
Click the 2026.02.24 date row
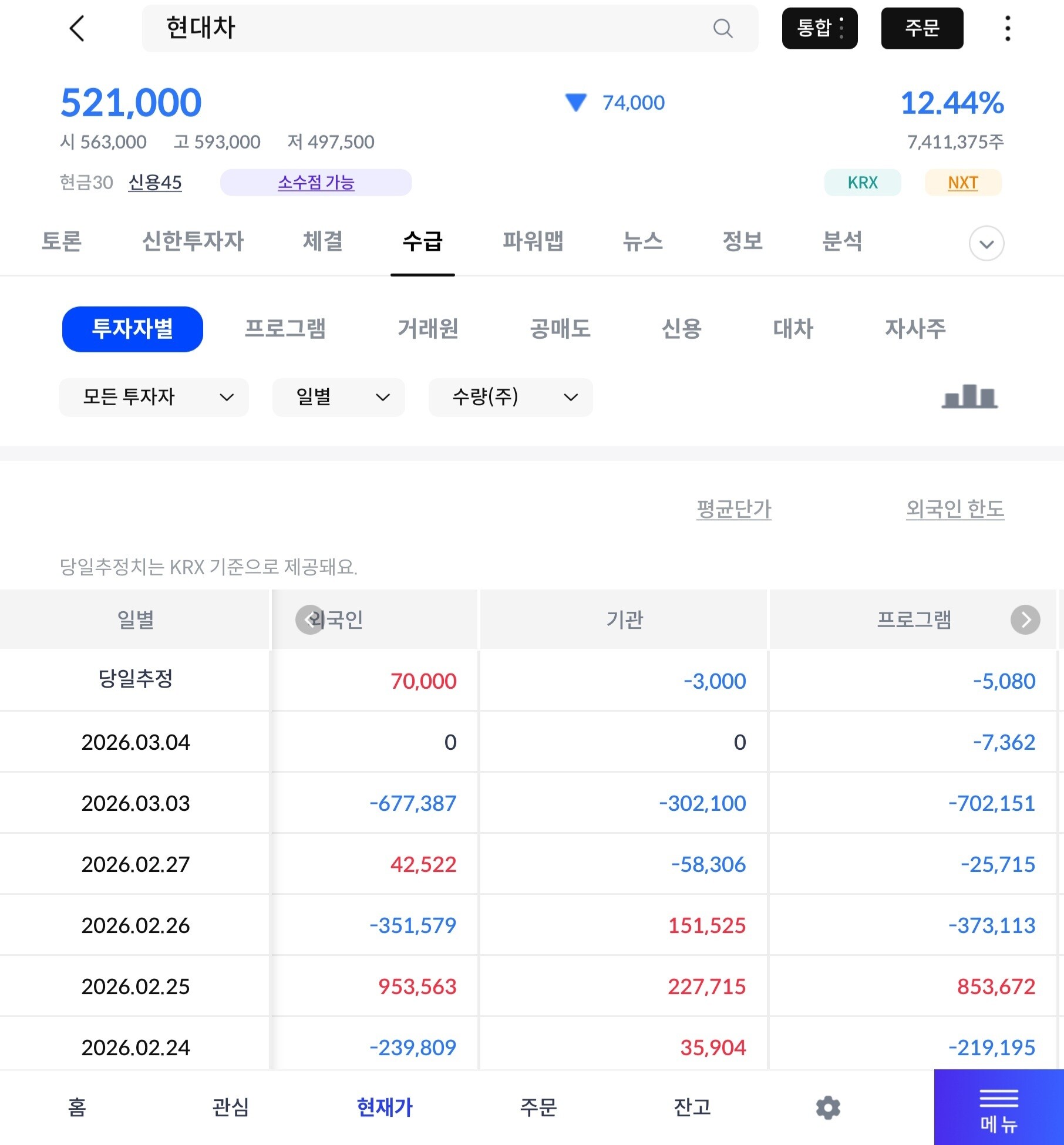coord(136,1048)
